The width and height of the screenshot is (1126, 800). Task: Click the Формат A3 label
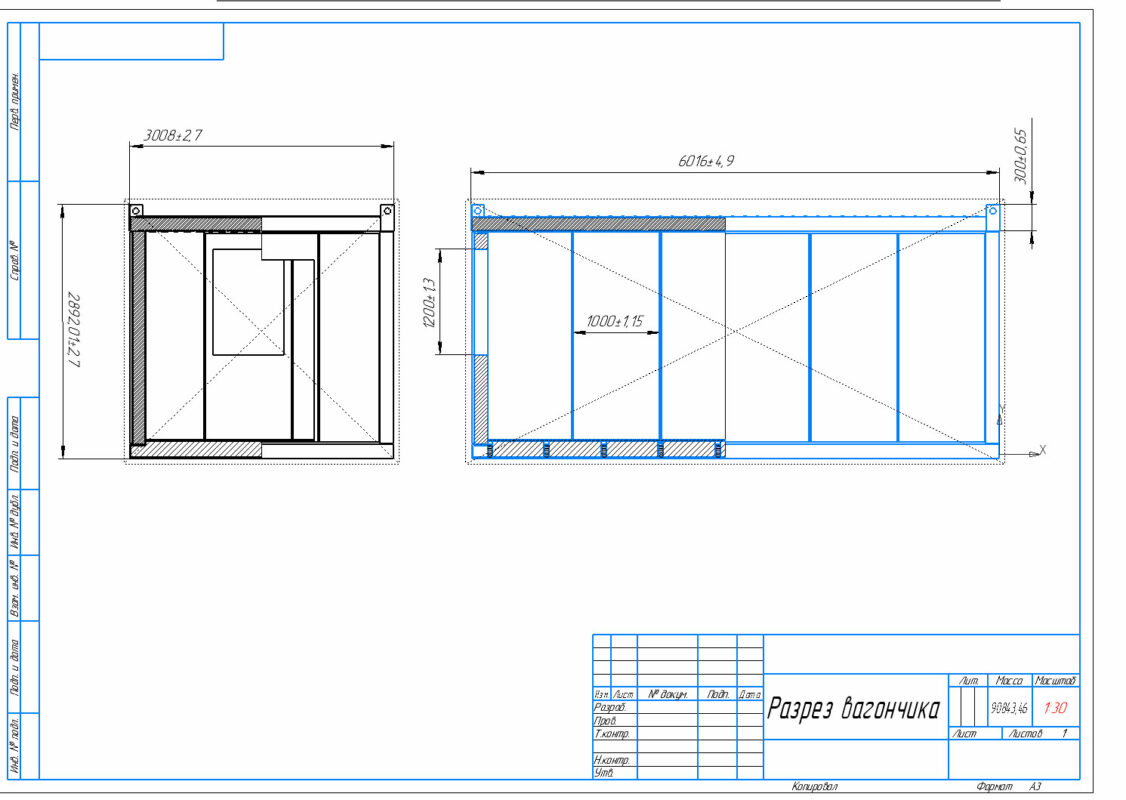(1008, 788)
